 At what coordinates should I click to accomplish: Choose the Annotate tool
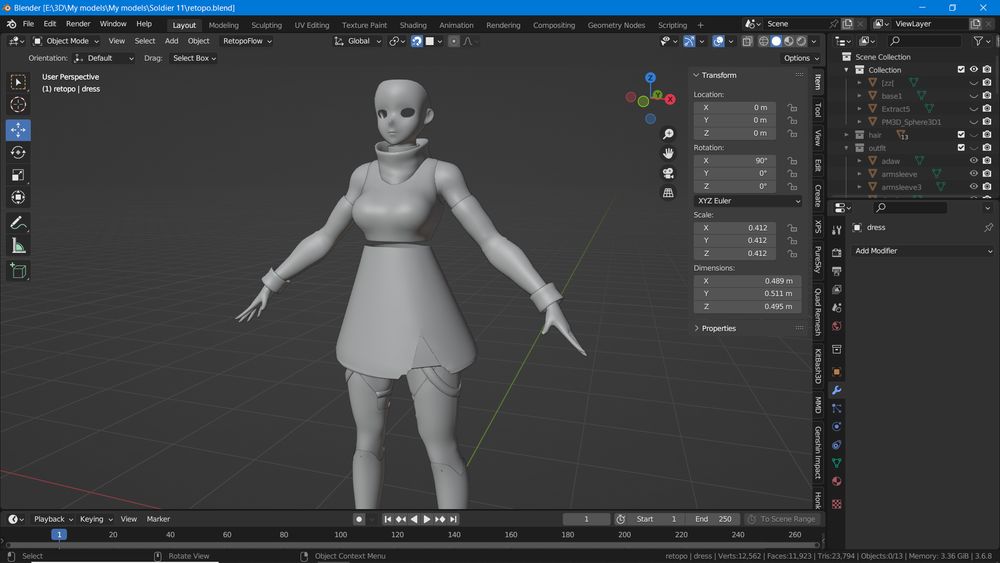coord(18,222)
